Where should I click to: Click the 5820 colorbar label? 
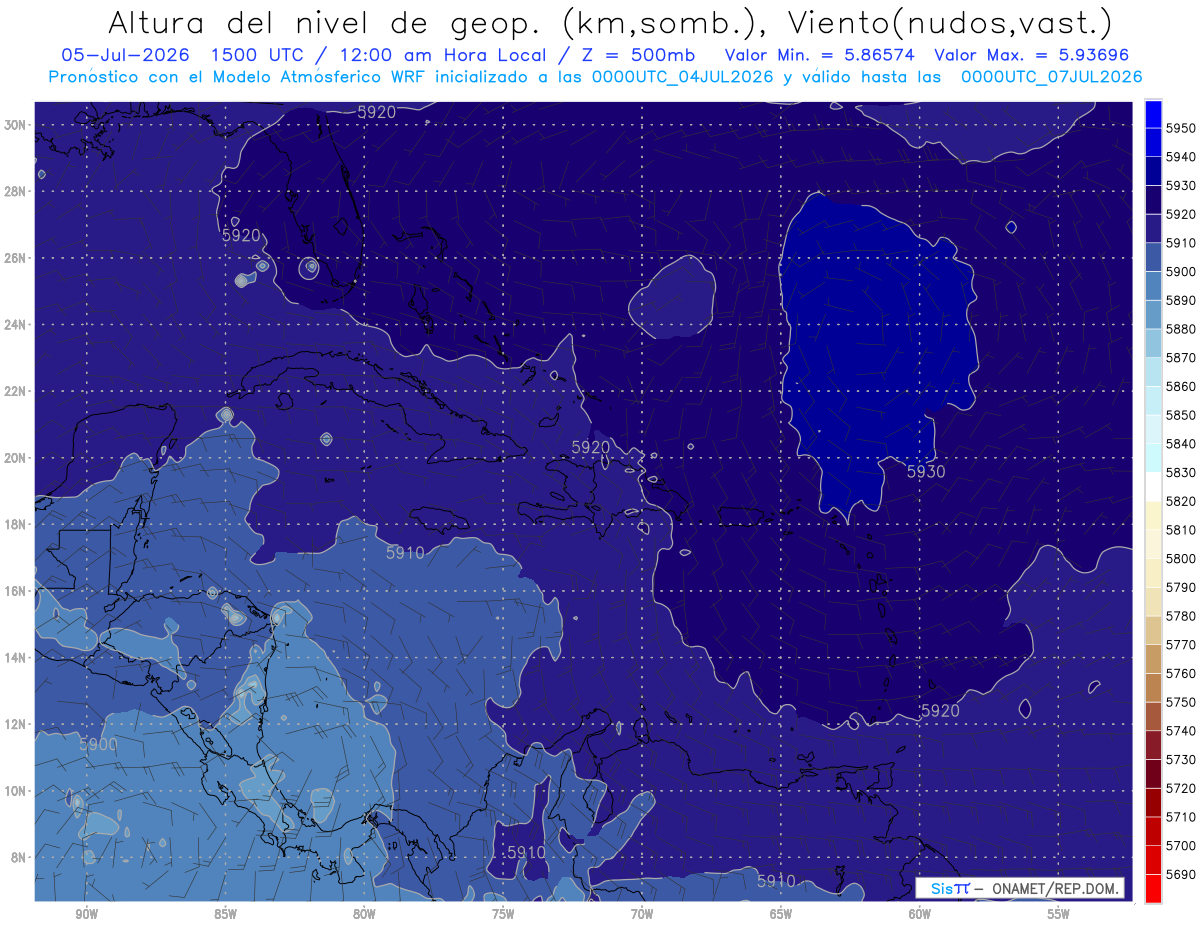point(1182,501)
